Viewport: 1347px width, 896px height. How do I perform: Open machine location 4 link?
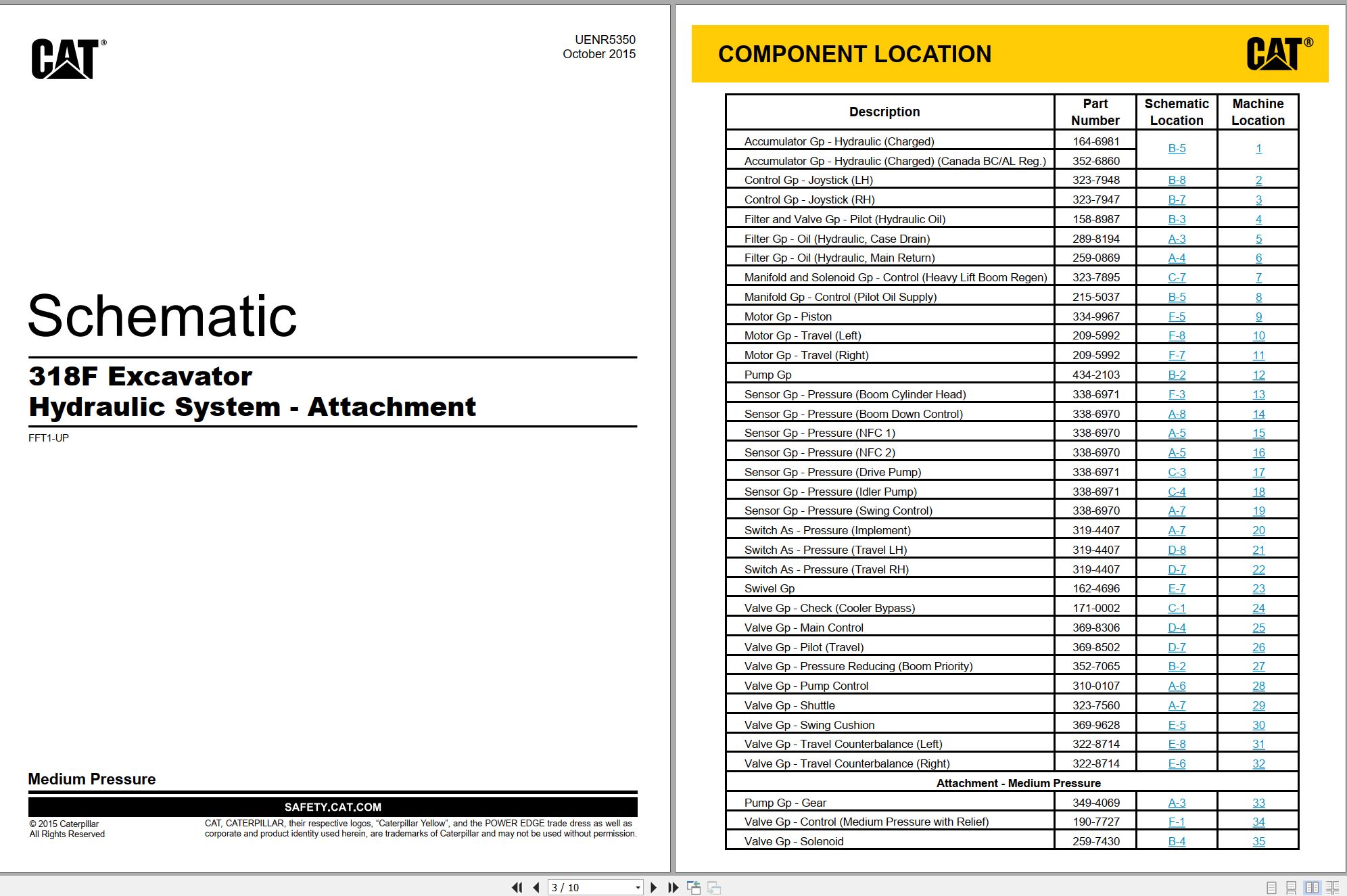[x=1258, y=219]
